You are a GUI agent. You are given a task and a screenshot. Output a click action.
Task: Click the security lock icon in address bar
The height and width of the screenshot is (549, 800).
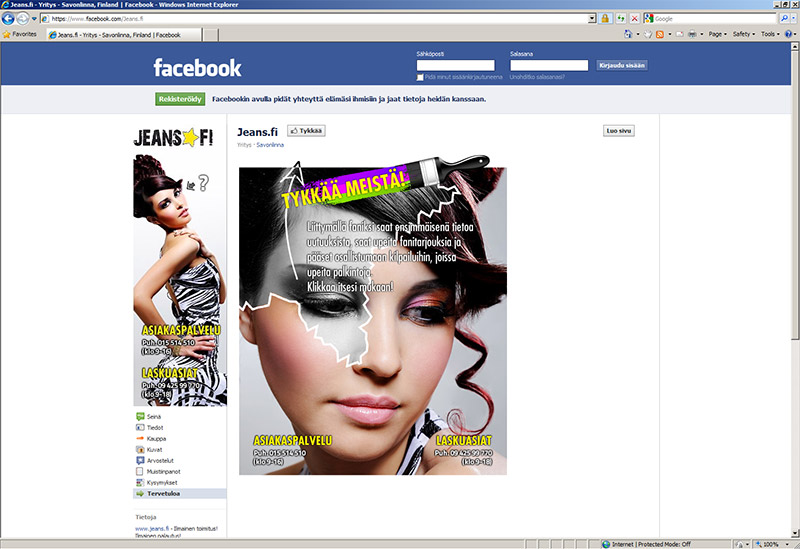coord(605,19)
